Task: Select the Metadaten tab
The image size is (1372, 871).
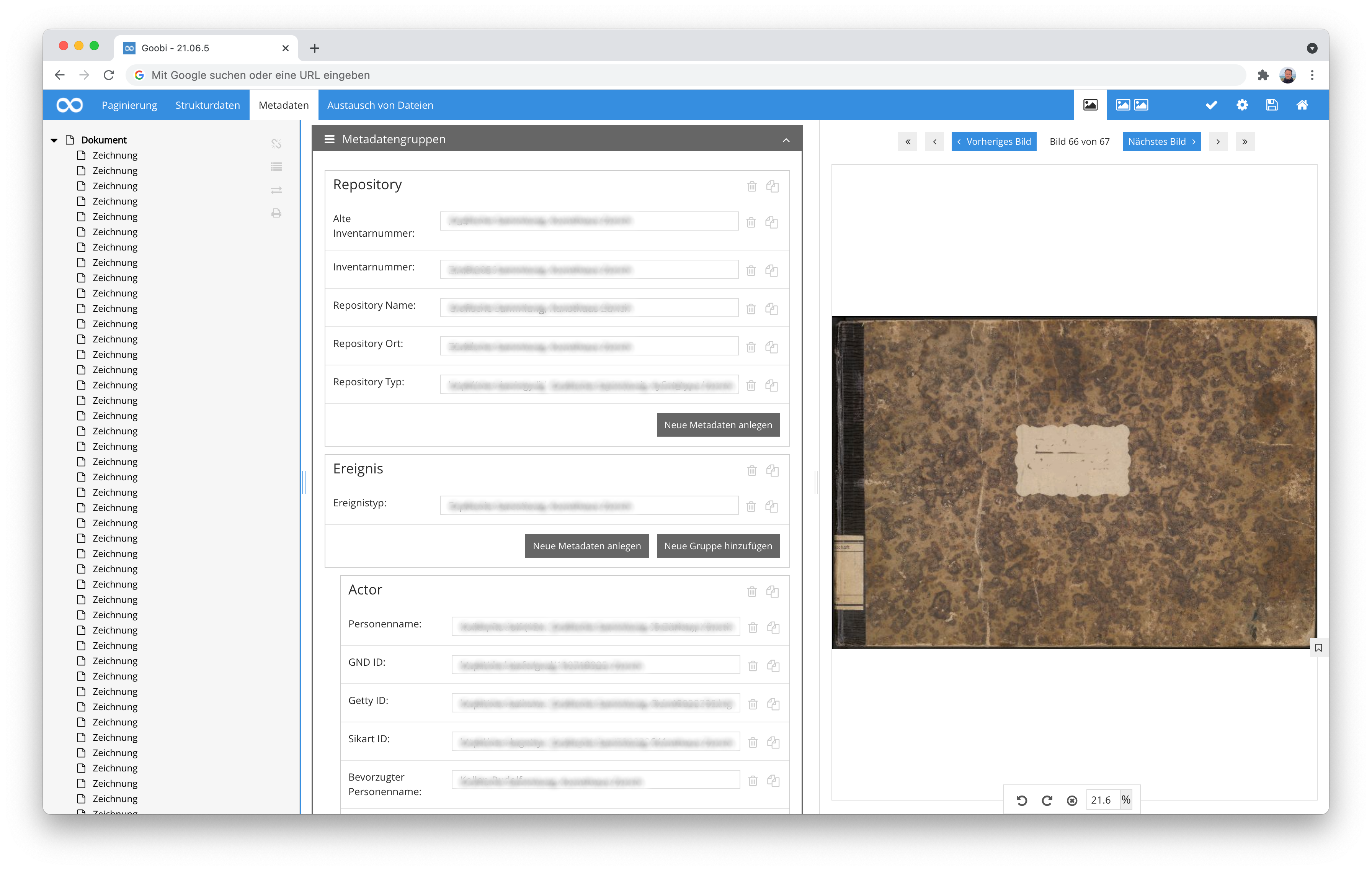Action: coord(284,105)
